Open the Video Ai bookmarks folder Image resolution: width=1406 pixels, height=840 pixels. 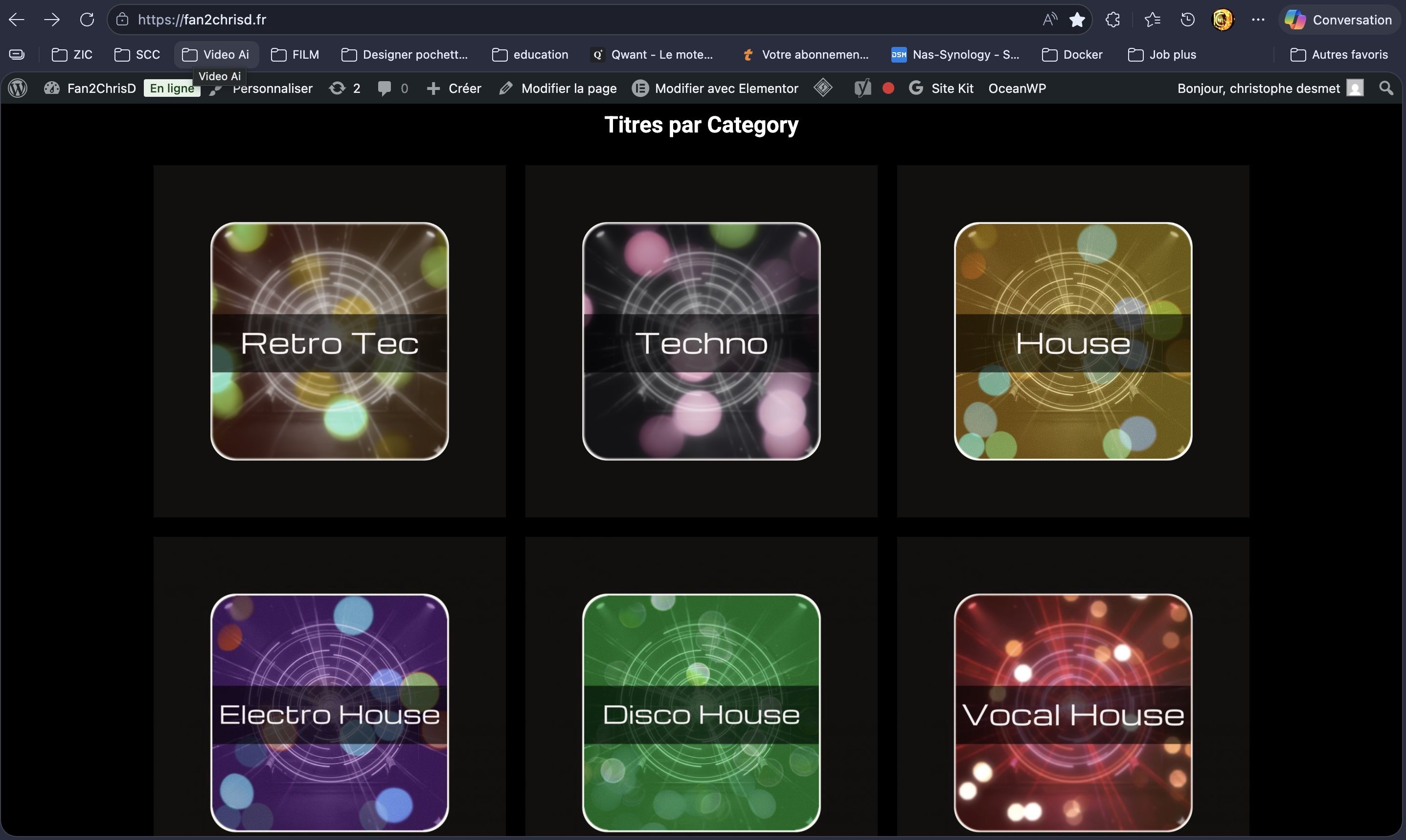216,54
